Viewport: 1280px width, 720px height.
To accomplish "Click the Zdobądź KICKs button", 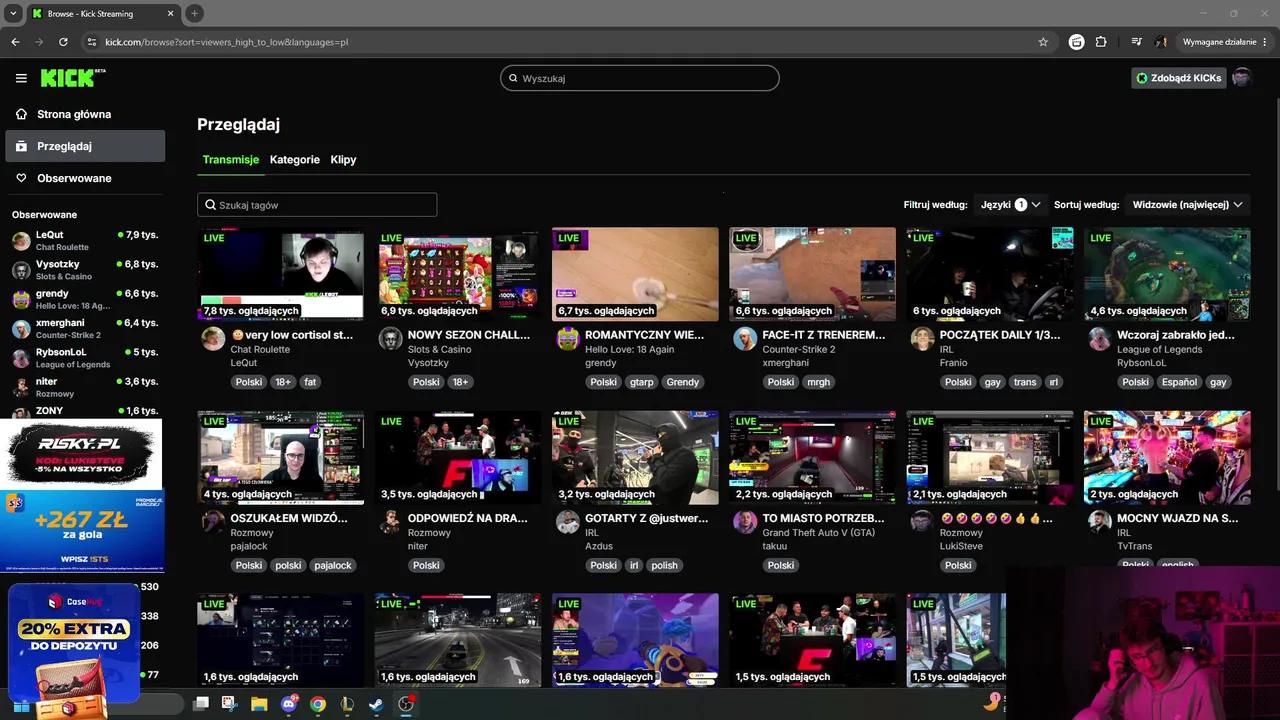I will pyautogui.click(x=1179, y=78).
